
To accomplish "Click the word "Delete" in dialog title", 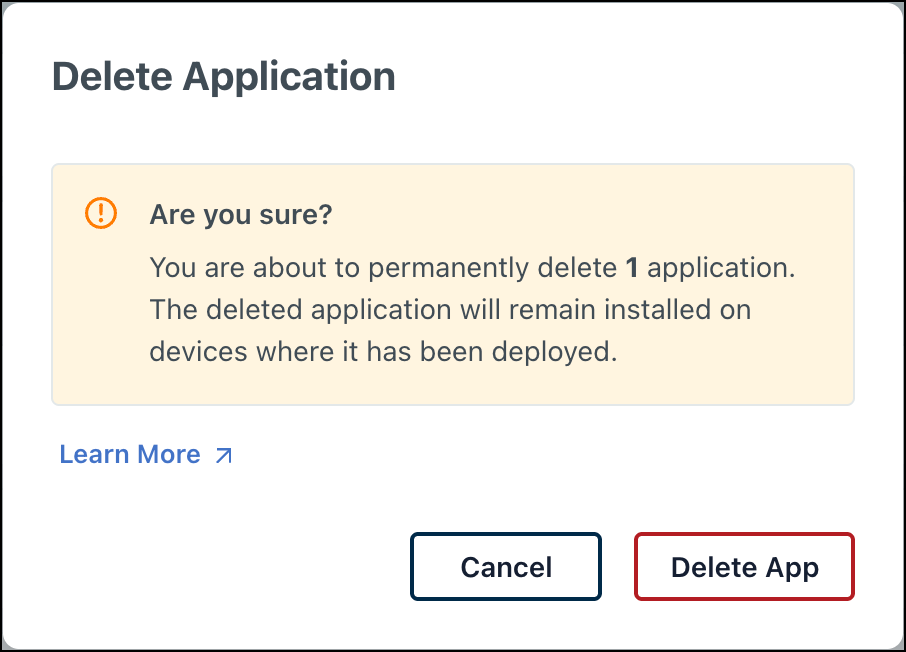I will [x=112, y=77].
